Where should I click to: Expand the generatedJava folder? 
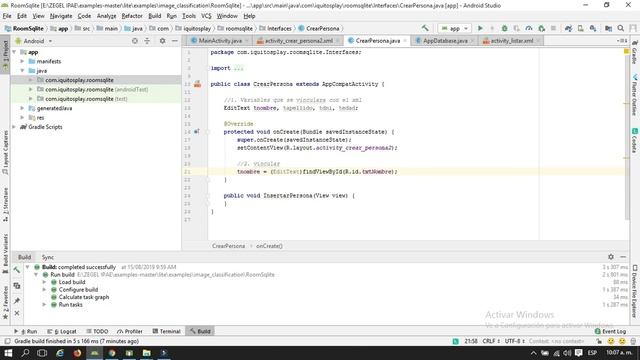pos(22,108)
